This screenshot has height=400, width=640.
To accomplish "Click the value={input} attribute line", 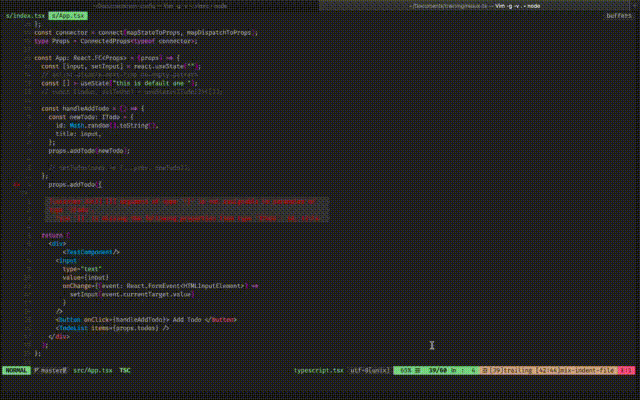I will pyautogui.click(x=85, y=277).
